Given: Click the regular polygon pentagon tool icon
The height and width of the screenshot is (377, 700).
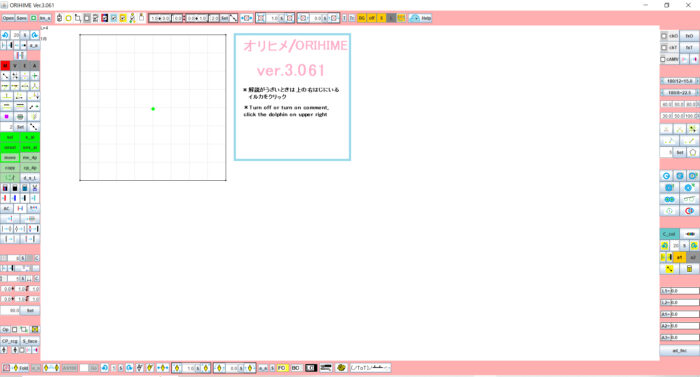Looking at the screenshot, I should [x=692, y=152].
